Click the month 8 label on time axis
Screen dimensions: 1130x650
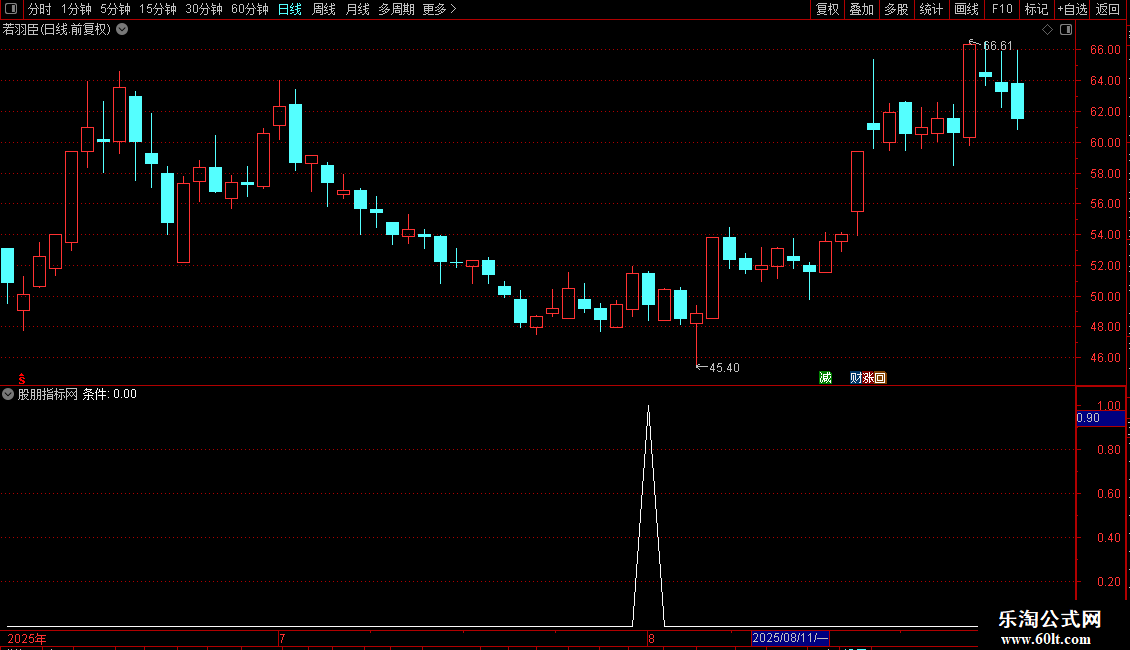(x=651, y=638)
